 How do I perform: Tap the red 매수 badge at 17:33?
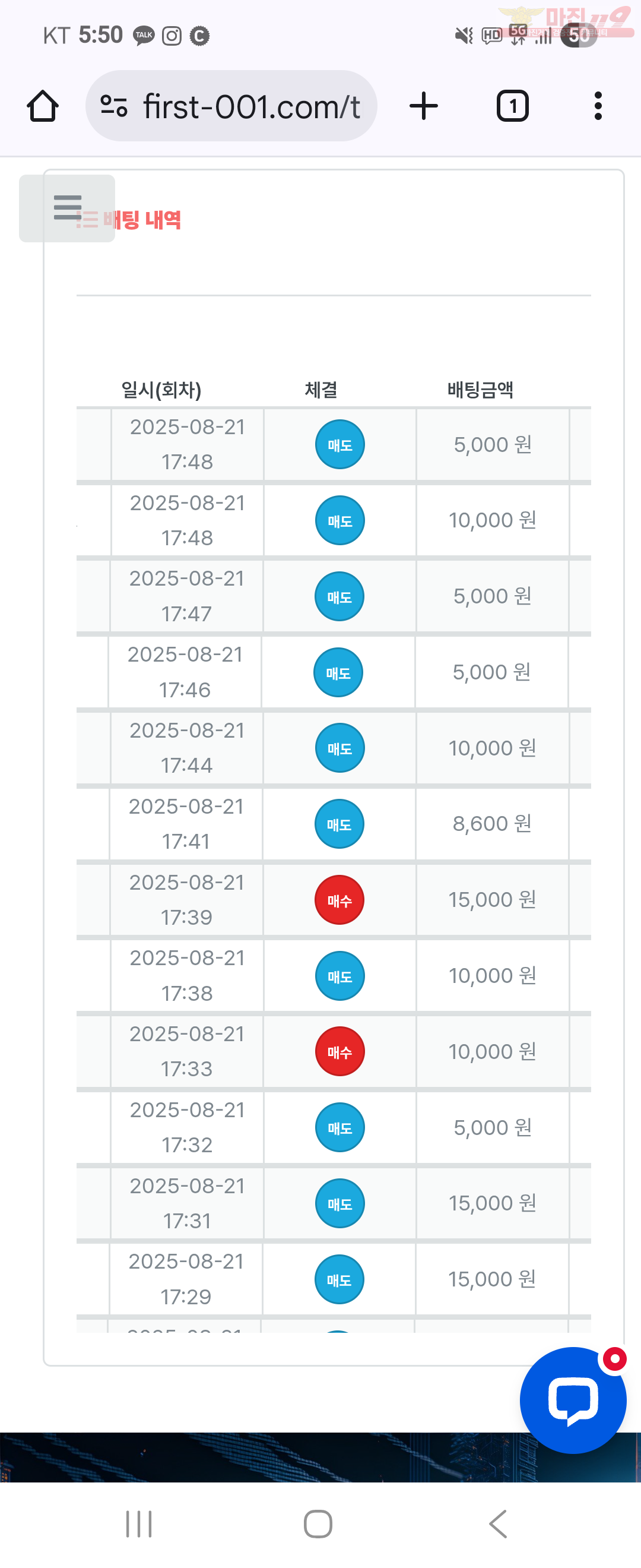pyautogui.click(x=339, y=1052)
